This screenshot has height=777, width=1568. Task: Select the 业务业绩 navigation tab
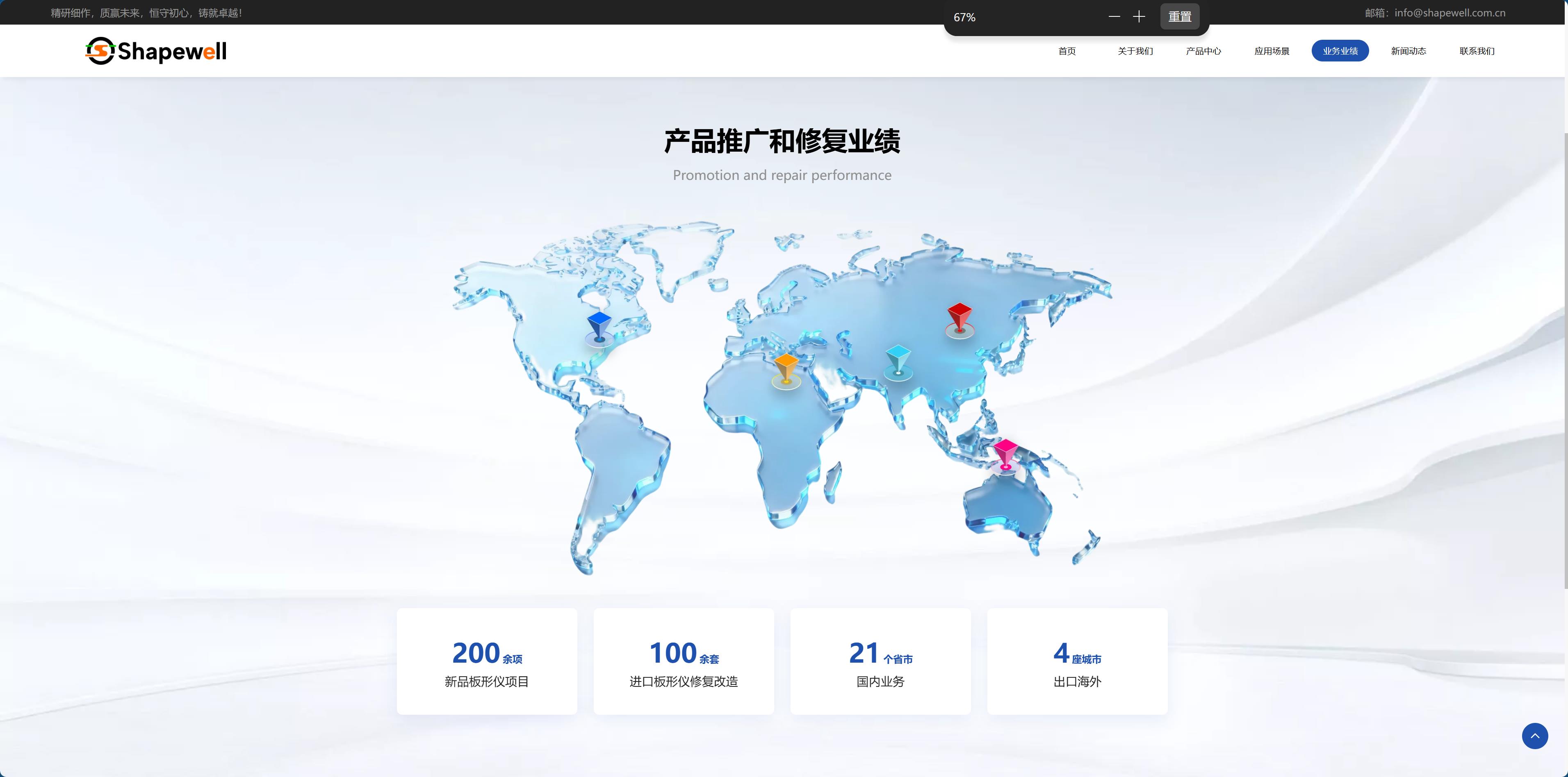[1340, 50]
